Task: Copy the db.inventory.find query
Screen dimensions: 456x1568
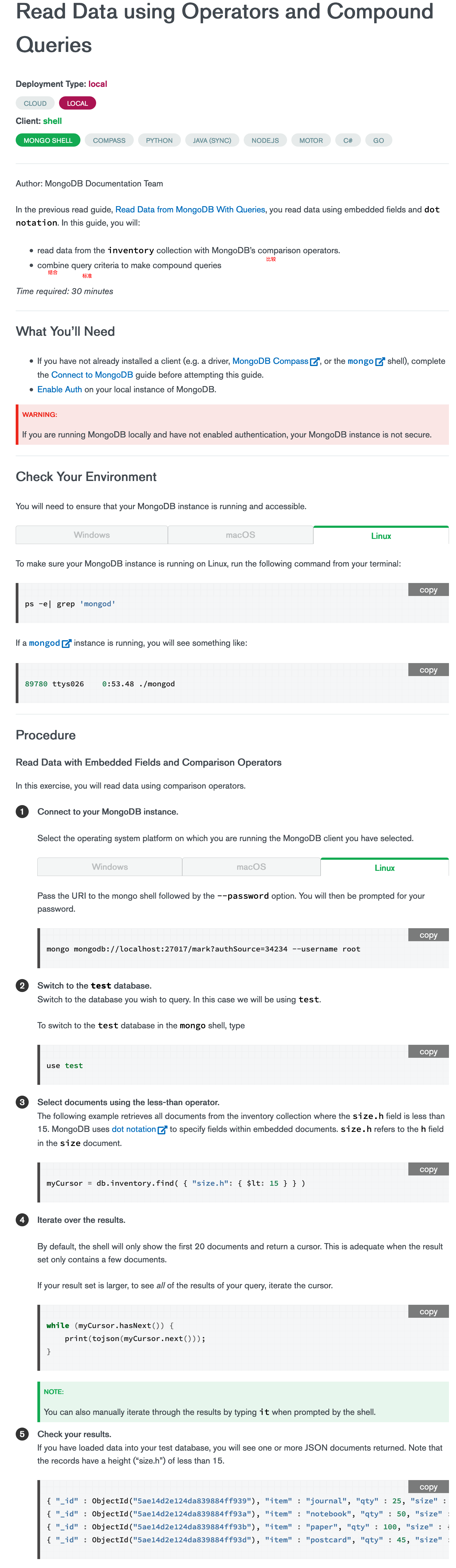Action: (x=429, y=1169)
